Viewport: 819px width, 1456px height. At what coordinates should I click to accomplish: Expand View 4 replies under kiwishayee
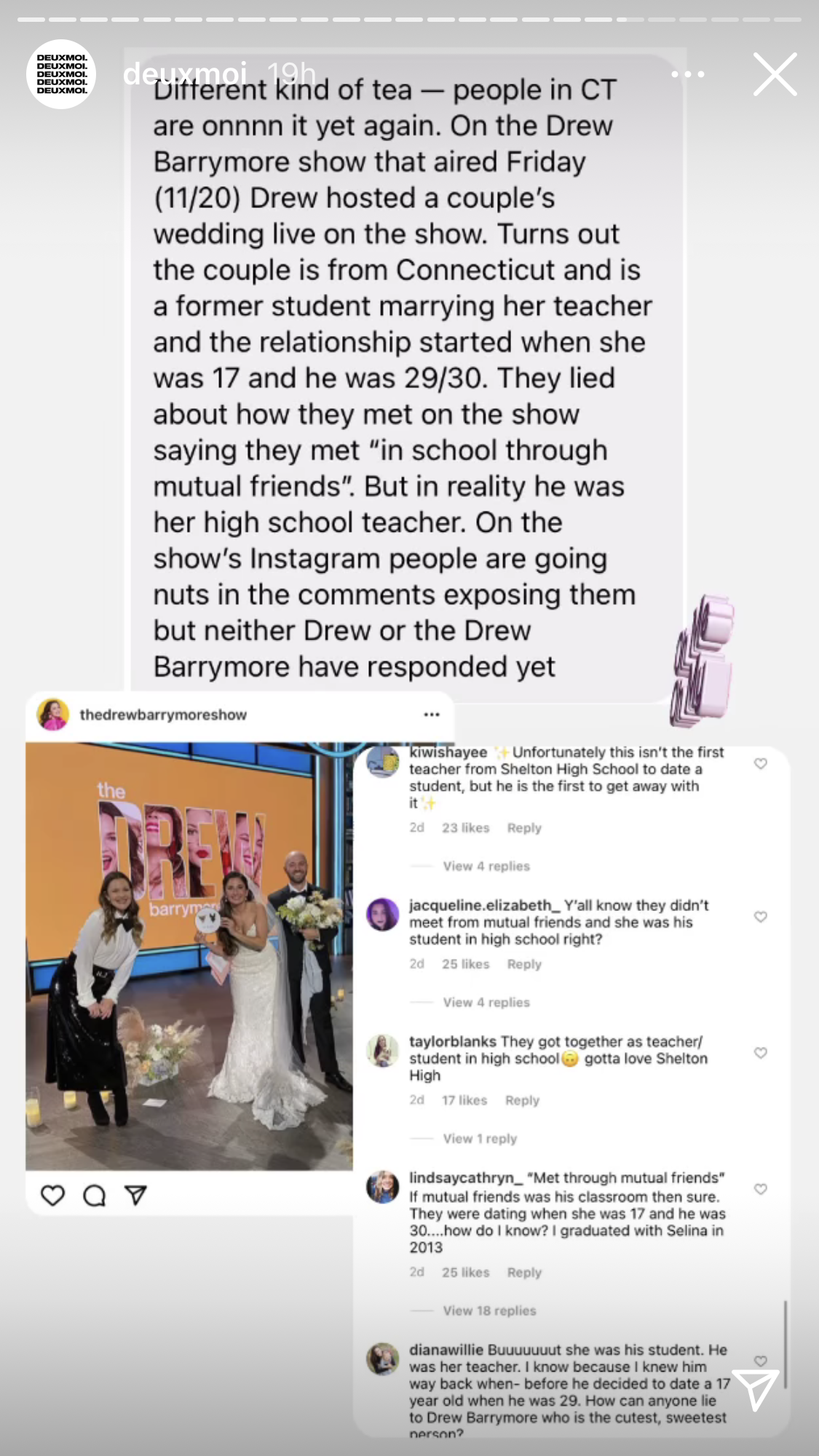point(486,866)
